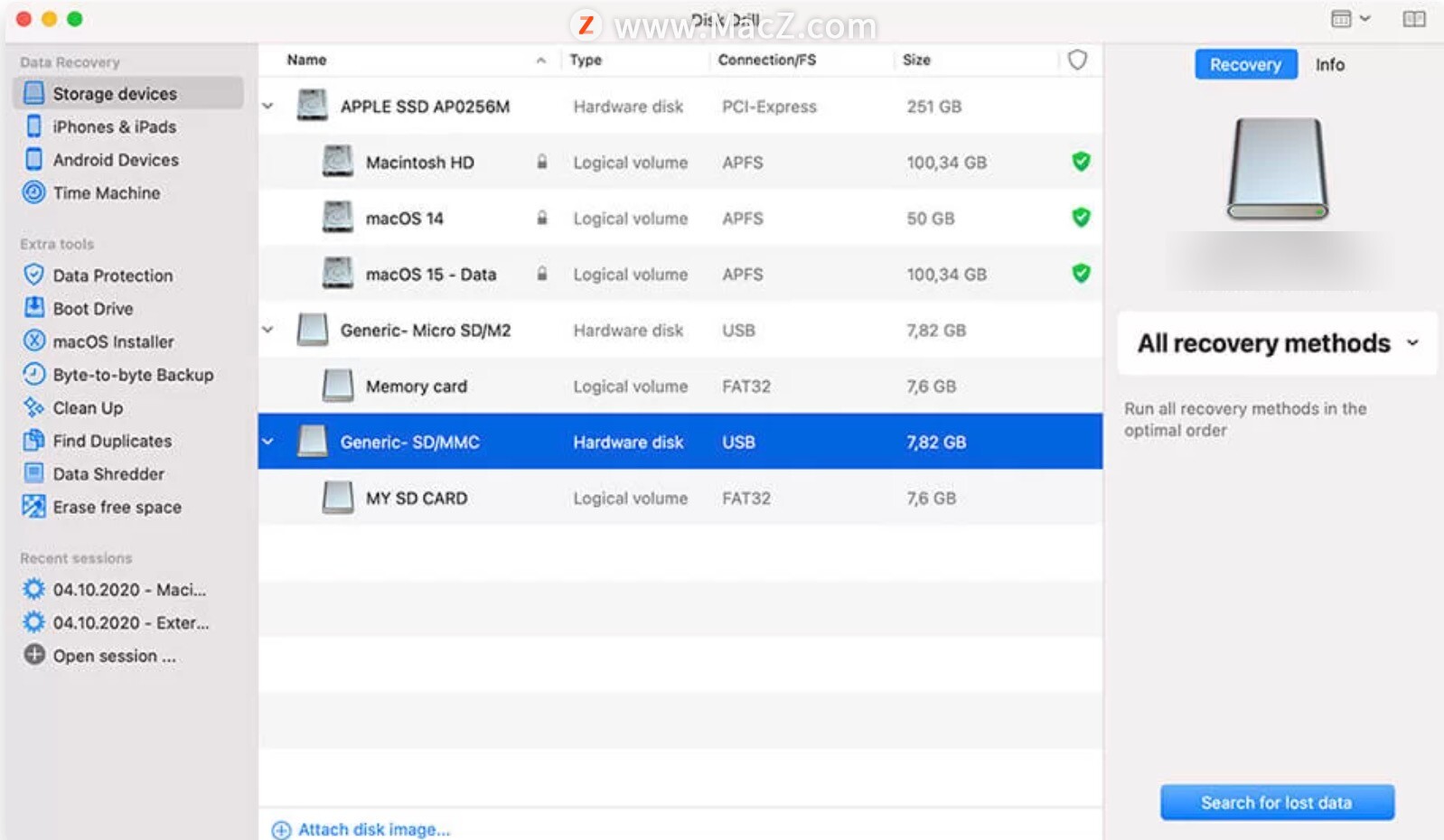Open All recovery methods dropdown

pos(1277,343)
